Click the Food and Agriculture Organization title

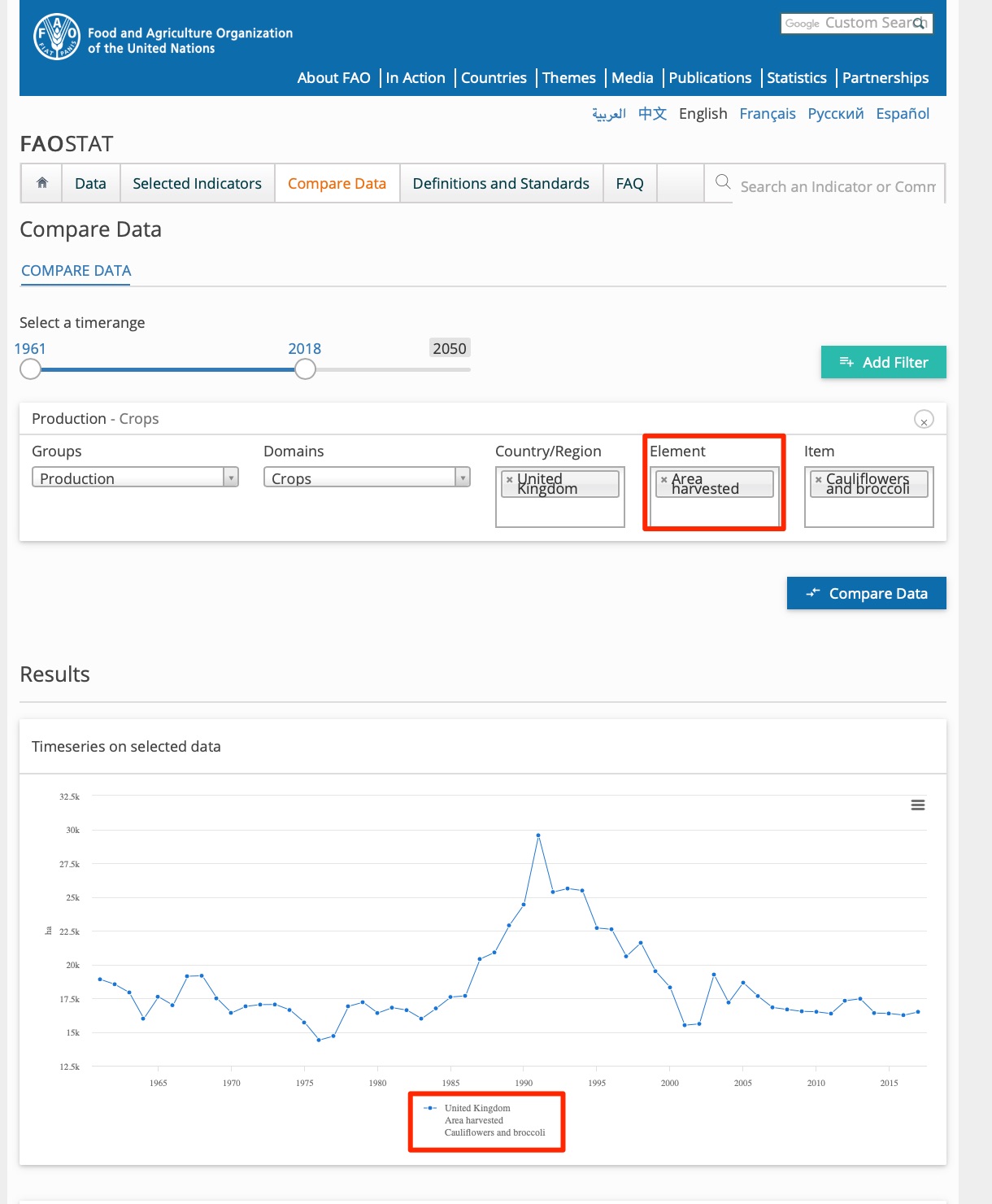pyautogui.click(x=190, y=41)
